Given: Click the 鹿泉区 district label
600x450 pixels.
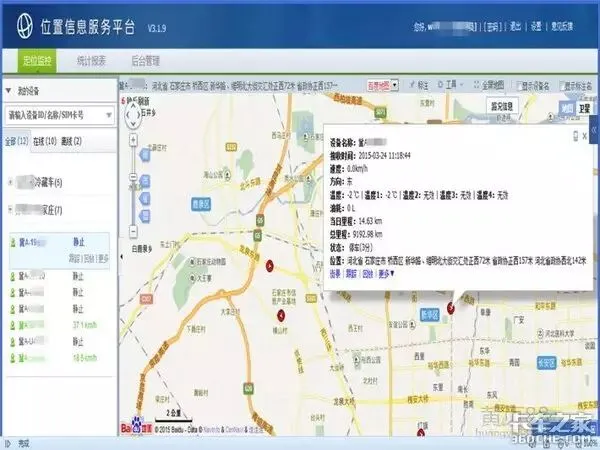Looking at the screenshot, I should pos(201,204).
